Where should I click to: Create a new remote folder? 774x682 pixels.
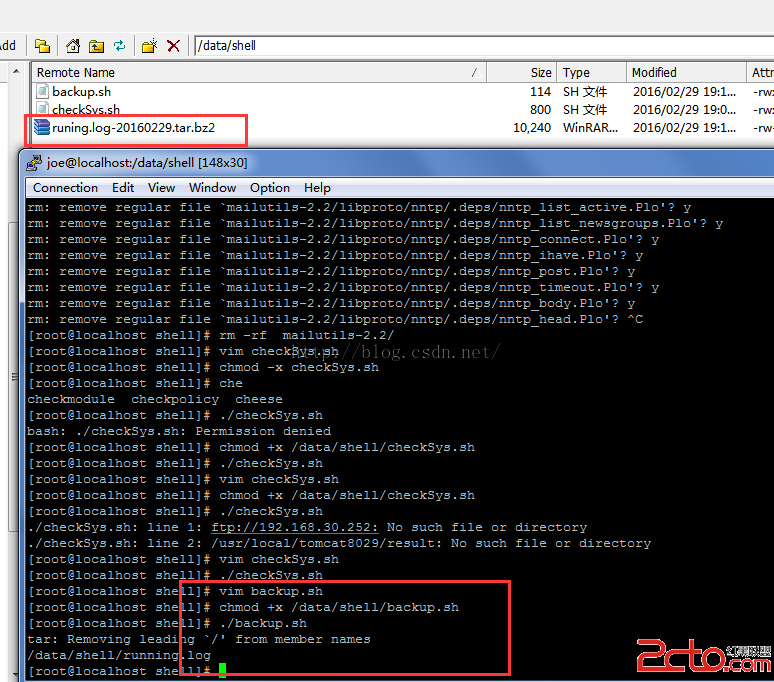coord(149,46)
